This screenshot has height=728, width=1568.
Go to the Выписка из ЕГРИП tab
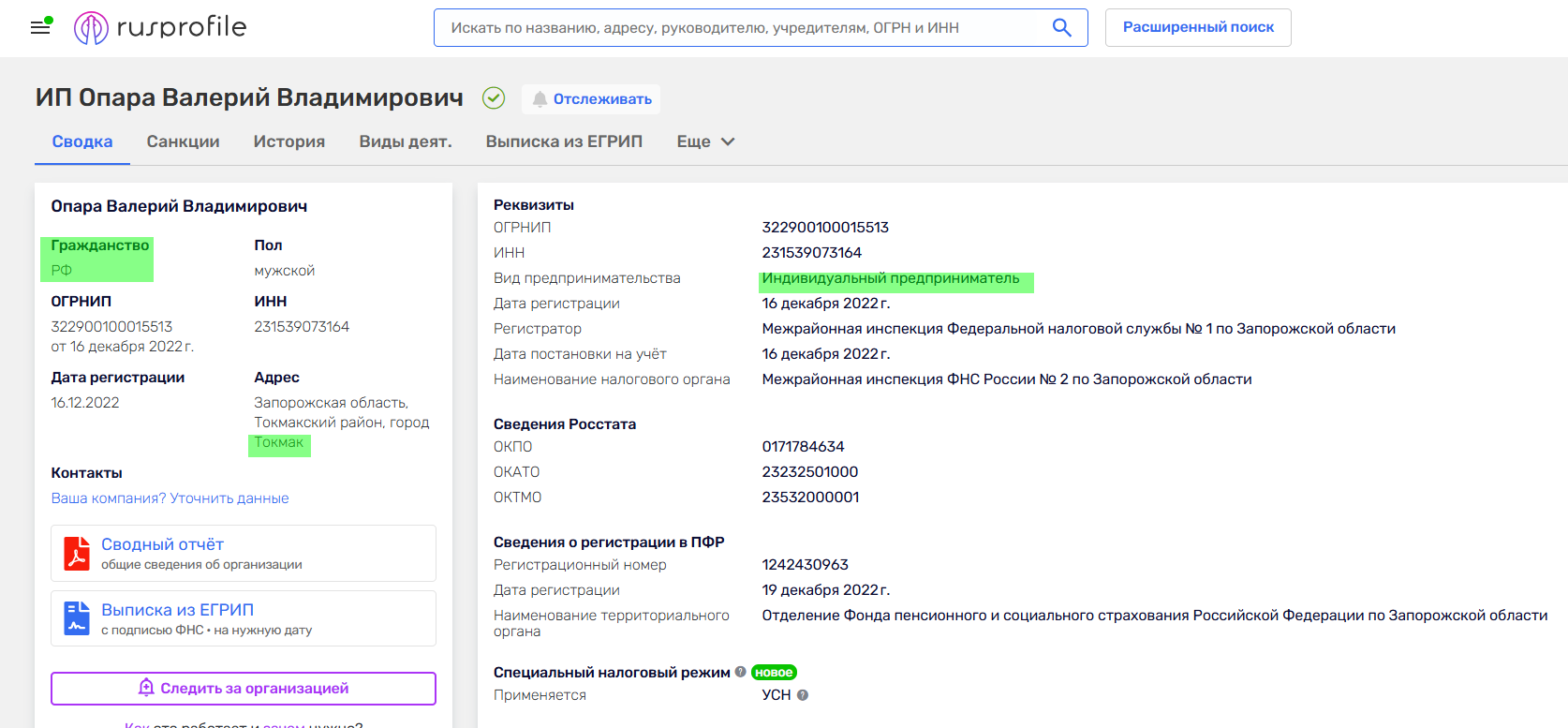point(564,141)
